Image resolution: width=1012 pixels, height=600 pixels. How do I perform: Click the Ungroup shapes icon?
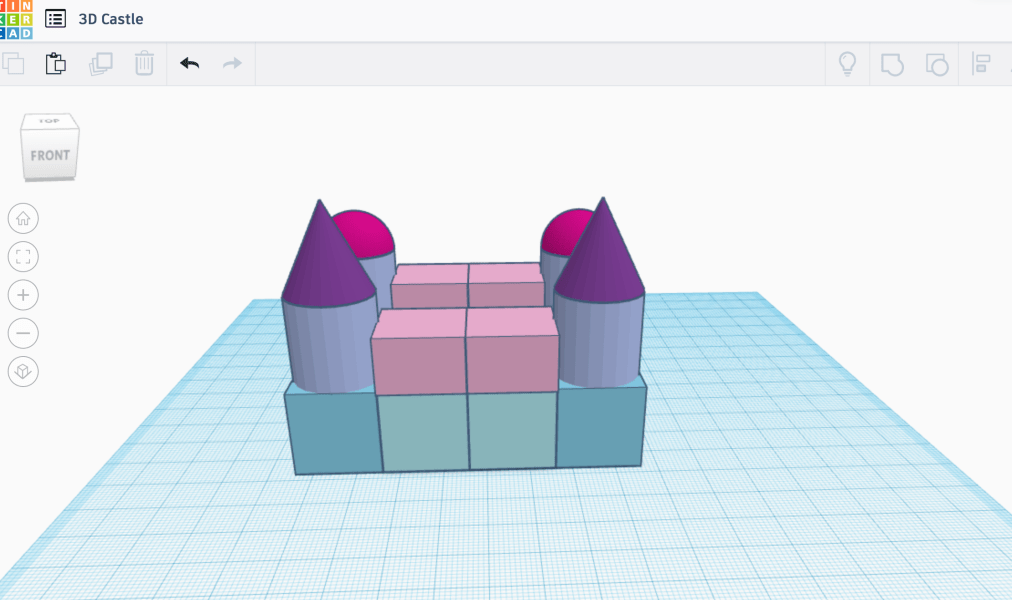click(x=937, y=65)
